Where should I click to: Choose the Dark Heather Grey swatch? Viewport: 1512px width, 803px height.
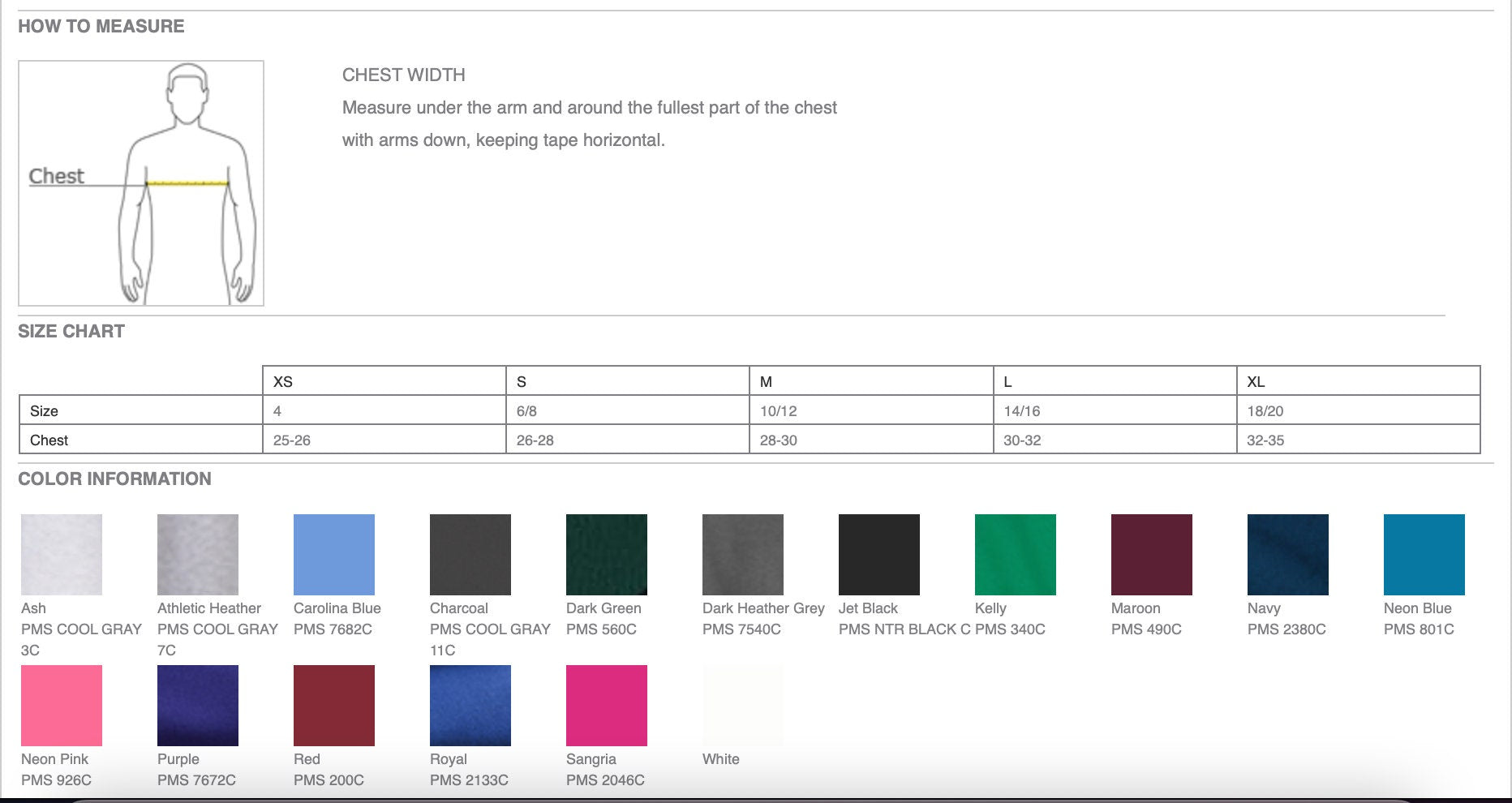(x=743, y=555)
